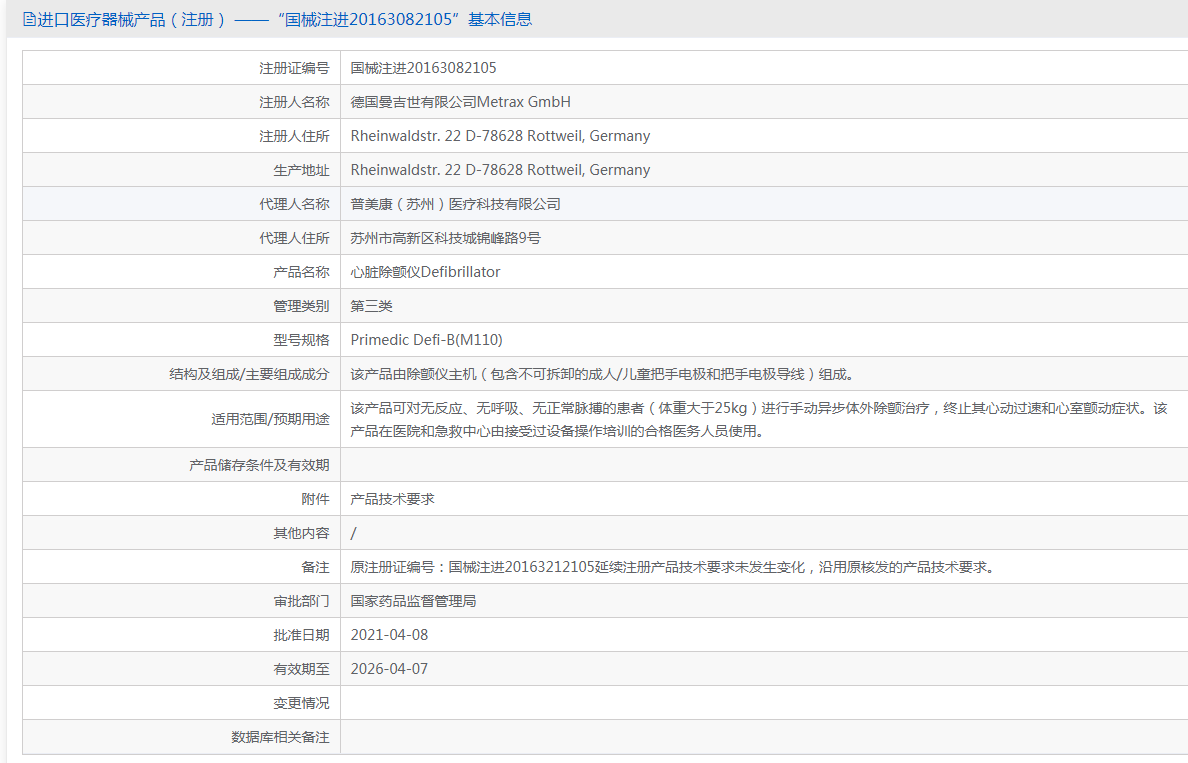Select approval department 国家药品监督管理局
Viewport: 1188px width, 763px height.
[413, 601]
